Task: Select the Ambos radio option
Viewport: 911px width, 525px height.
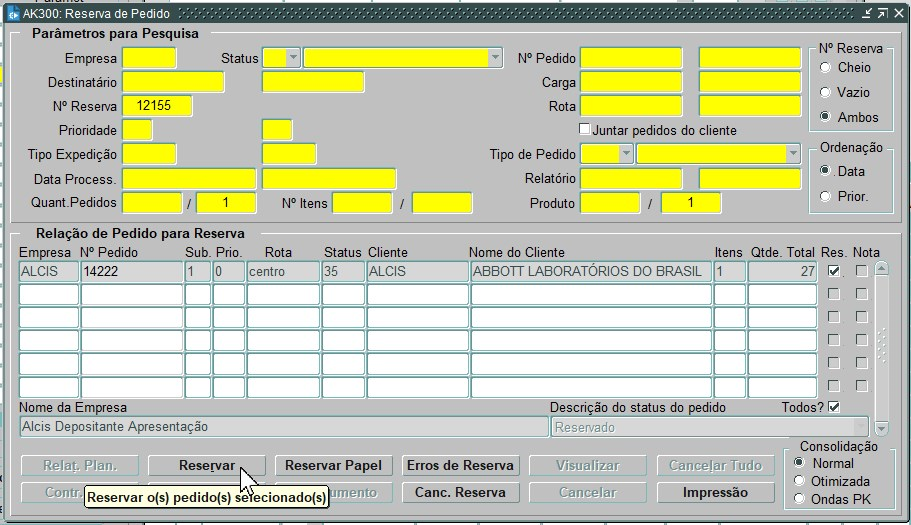Action: coord(825,117)
